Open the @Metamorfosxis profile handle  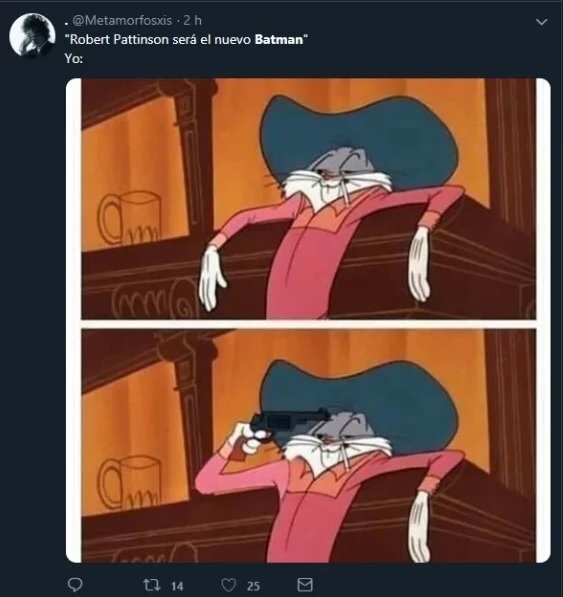122,20
